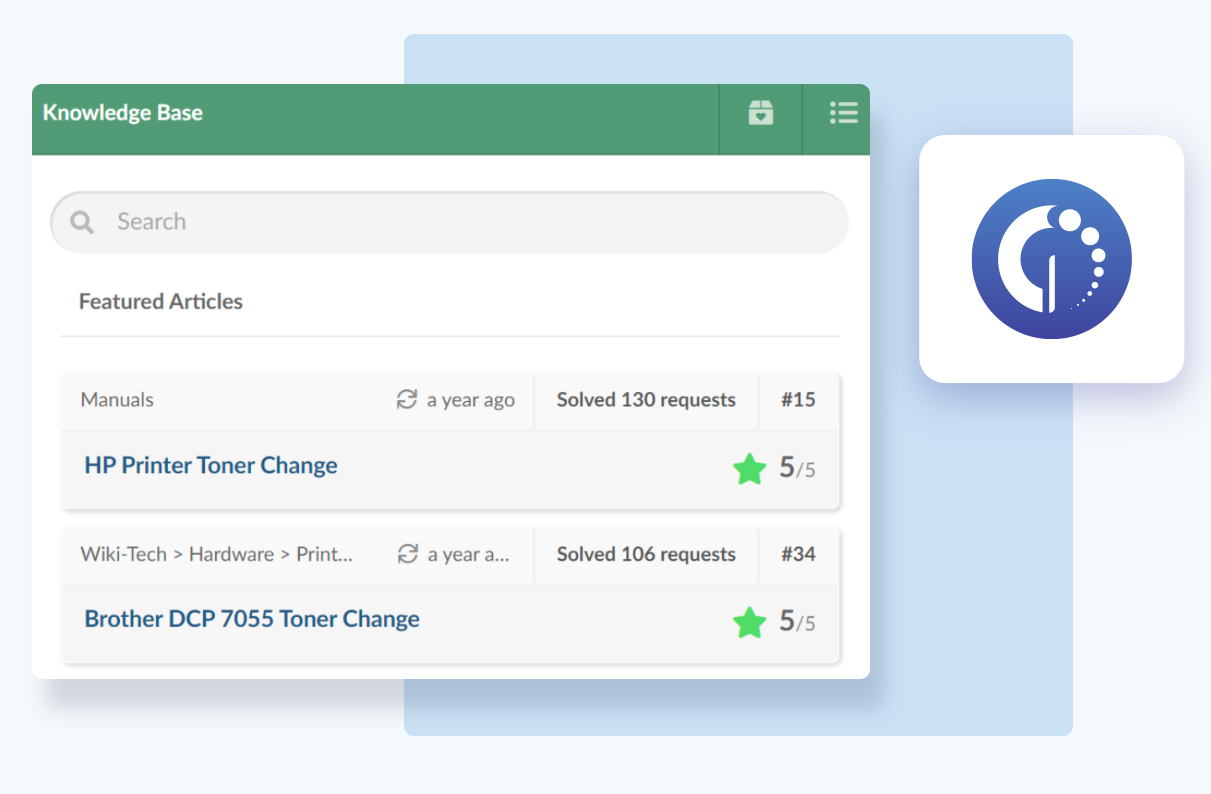Screen dimensions: 1211x794
Task: Open the archive box icon in header
Action: click(x=761, y=113)
